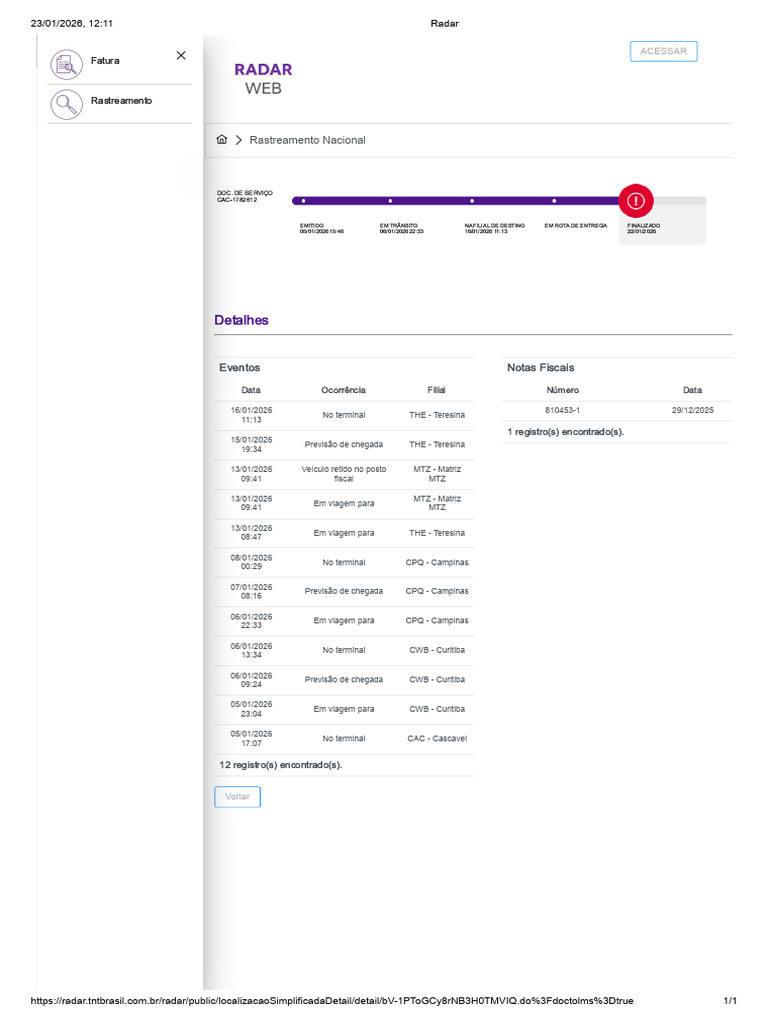Click the Emitido timeline point
Viewport: 768px width, 1024px height.
point(304,201)
